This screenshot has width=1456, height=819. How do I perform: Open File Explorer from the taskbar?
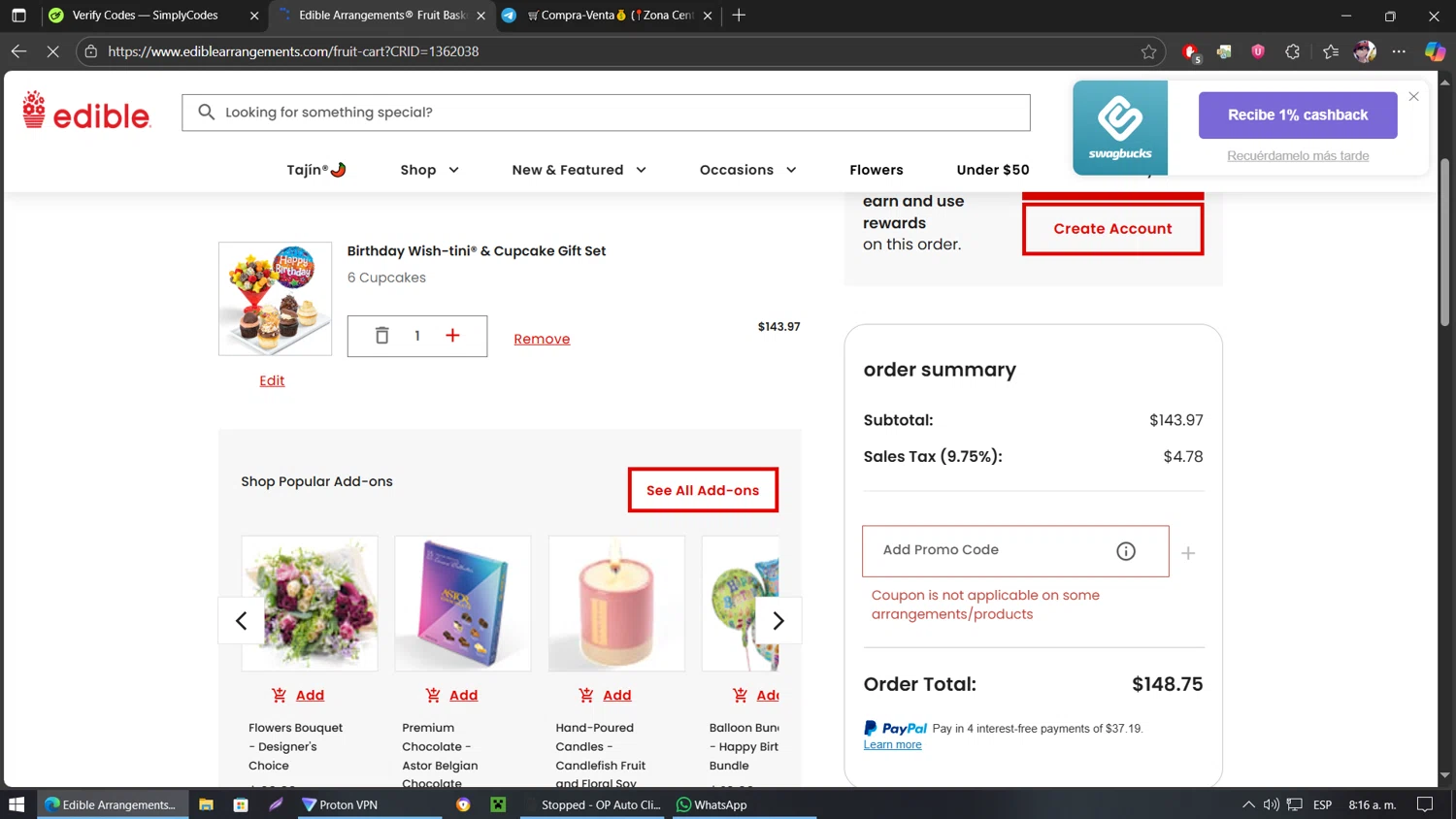(206, 804)
